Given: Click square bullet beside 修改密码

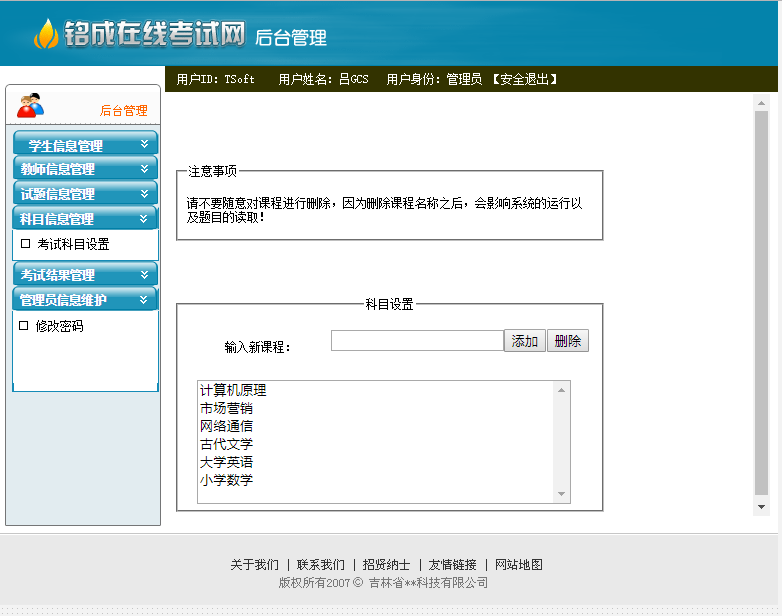Looking at the screenshot, I should pos(23,325).
